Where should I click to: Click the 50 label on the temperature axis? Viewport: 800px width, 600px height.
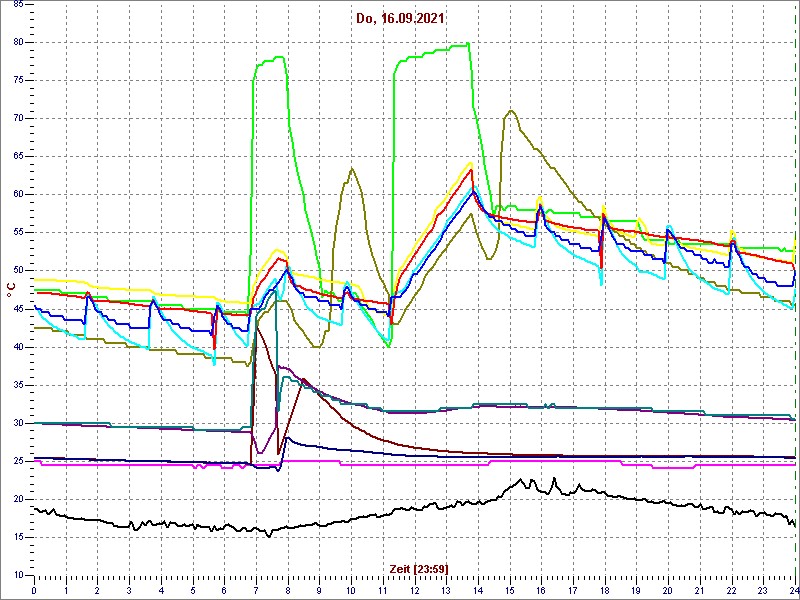[x=17, y=270]
